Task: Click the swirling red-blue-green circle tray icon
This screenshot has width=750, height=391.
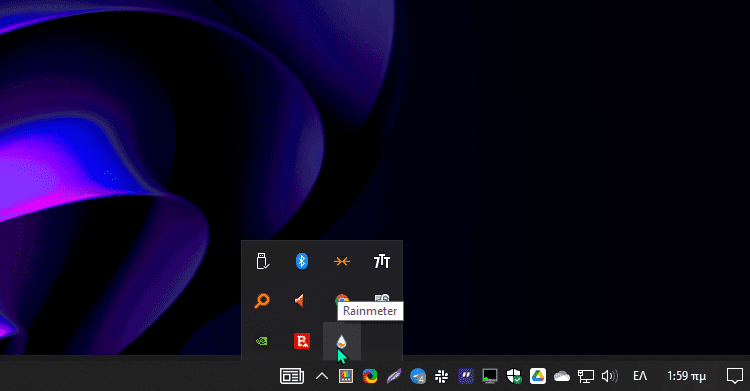Action: click(x=370, y=376)
